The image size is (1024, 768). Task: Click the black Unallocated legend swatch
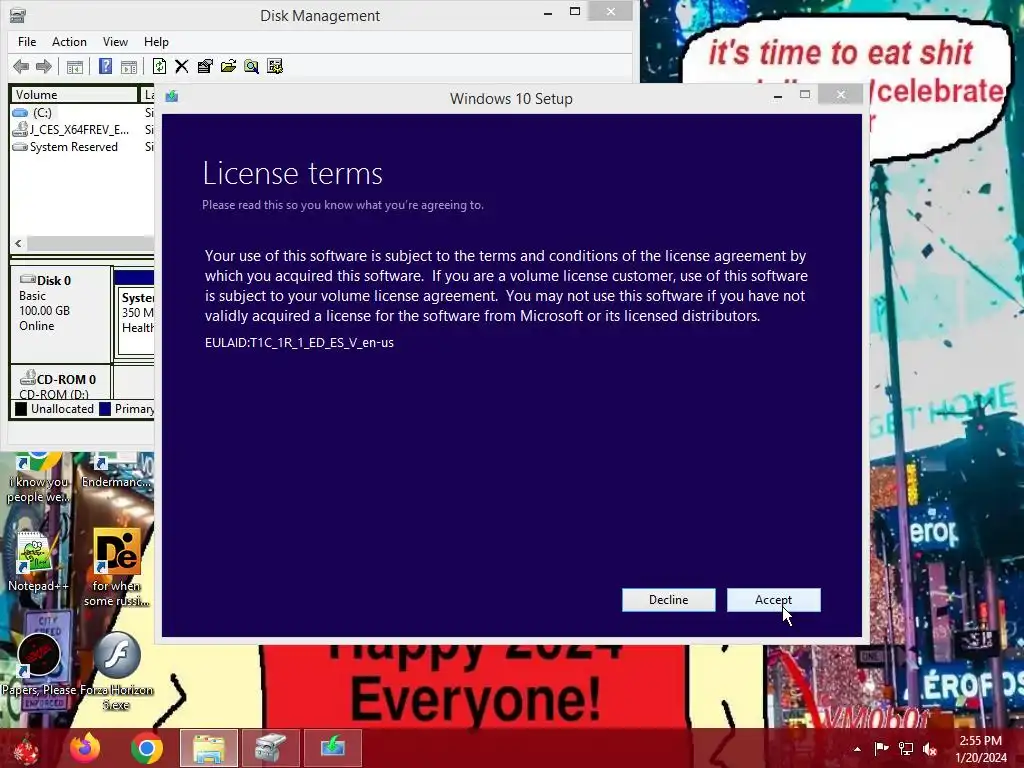point(21,409)
